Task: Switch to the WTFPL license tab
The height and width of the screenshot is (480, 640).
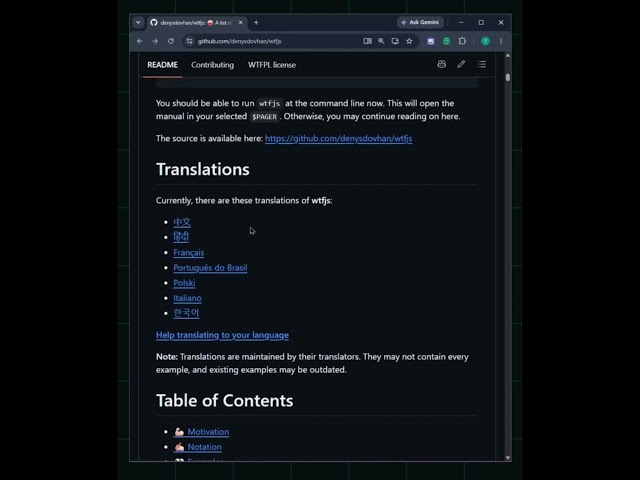Action: (272, 65)
